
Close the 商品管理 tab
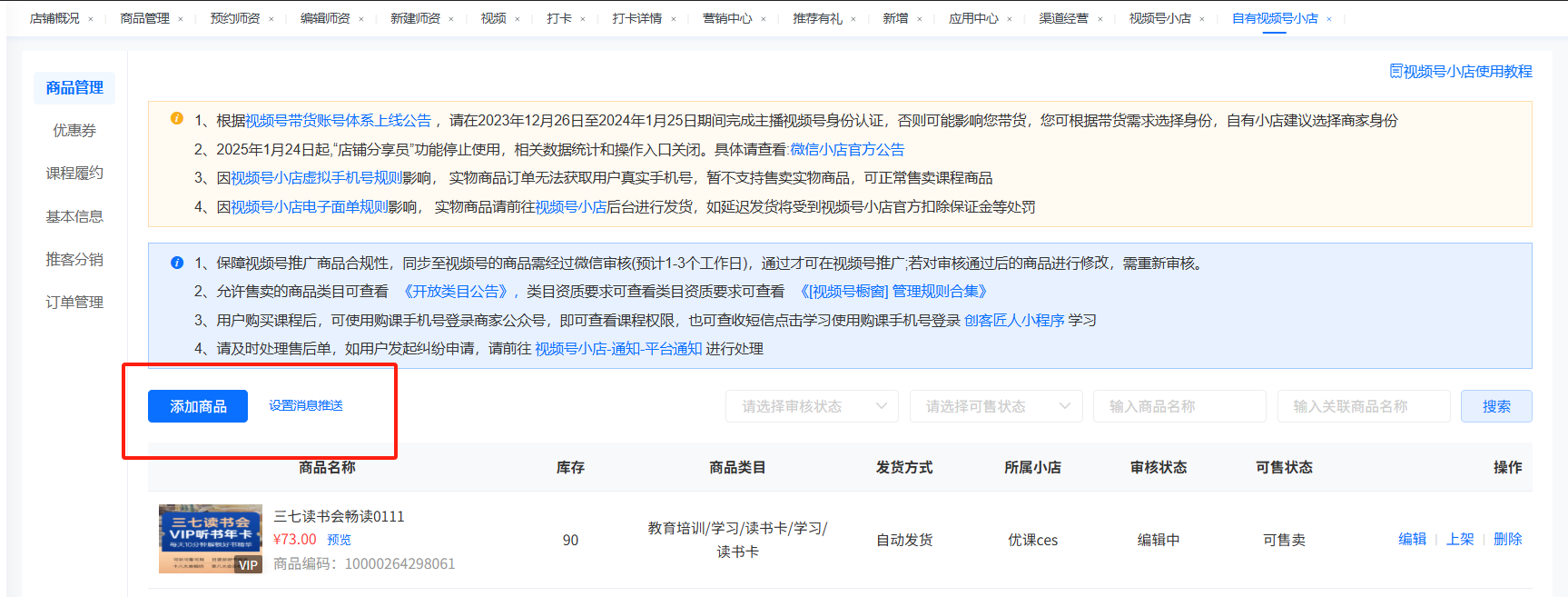pos(181,19)
